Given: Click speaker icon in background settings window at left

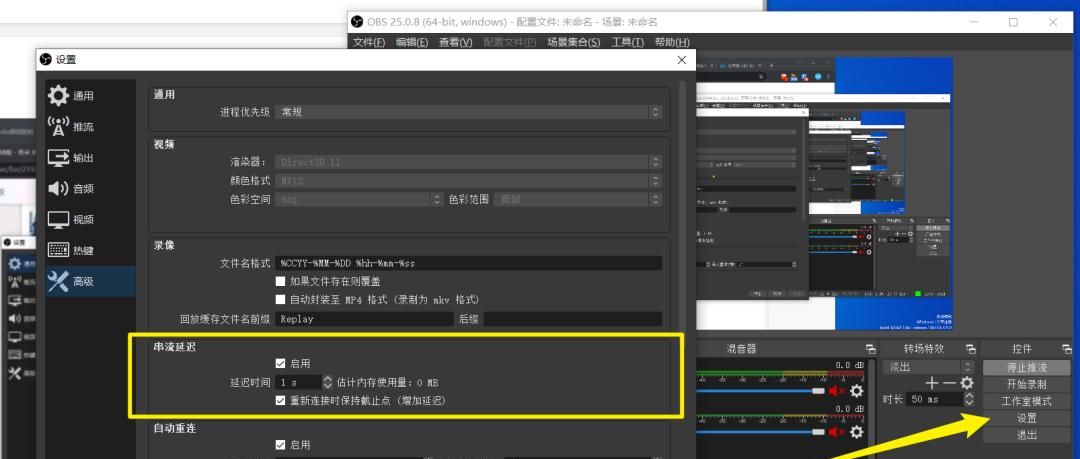Looking at the screenshot, I should coord(14,318).
